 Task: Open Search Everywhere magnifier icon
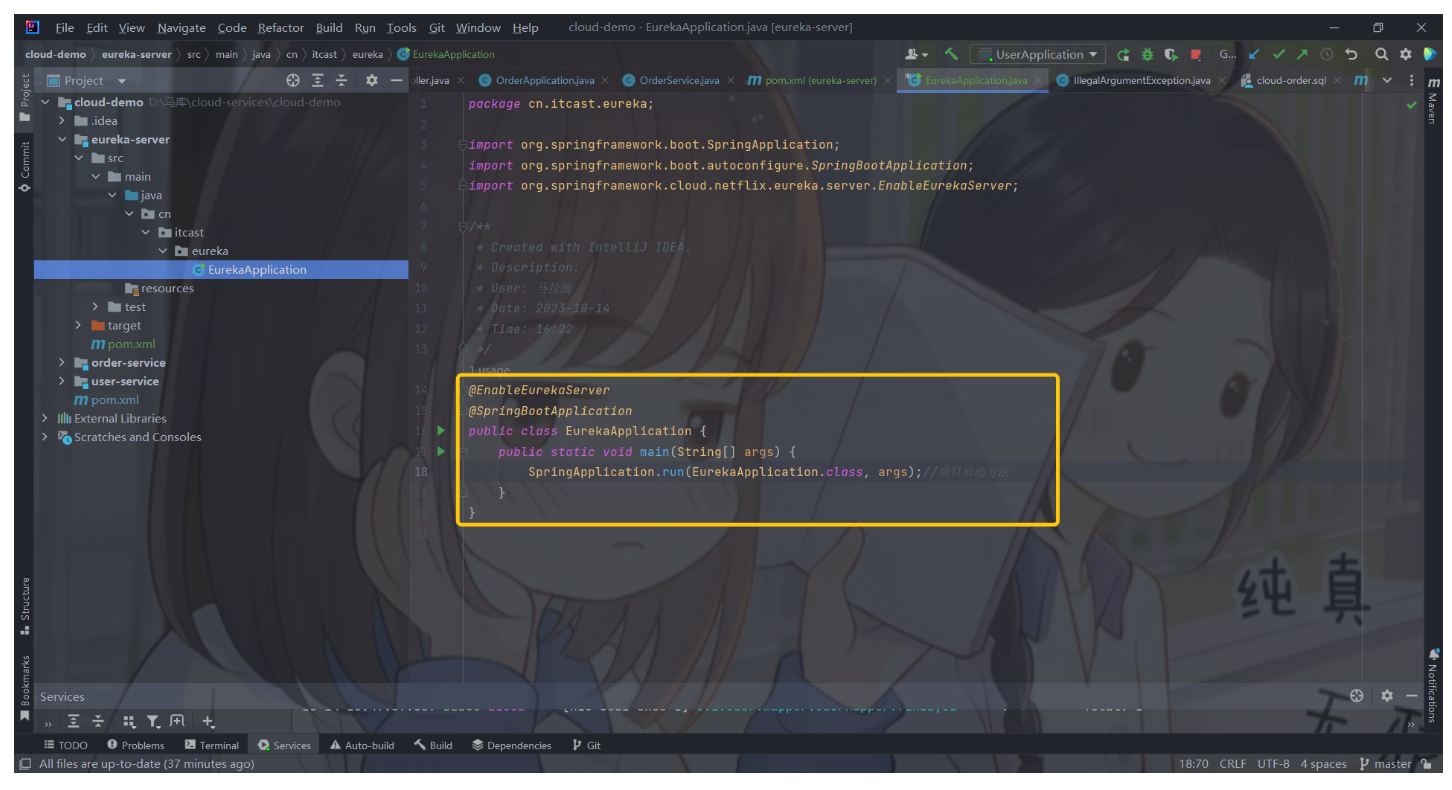click(1381, 54)
